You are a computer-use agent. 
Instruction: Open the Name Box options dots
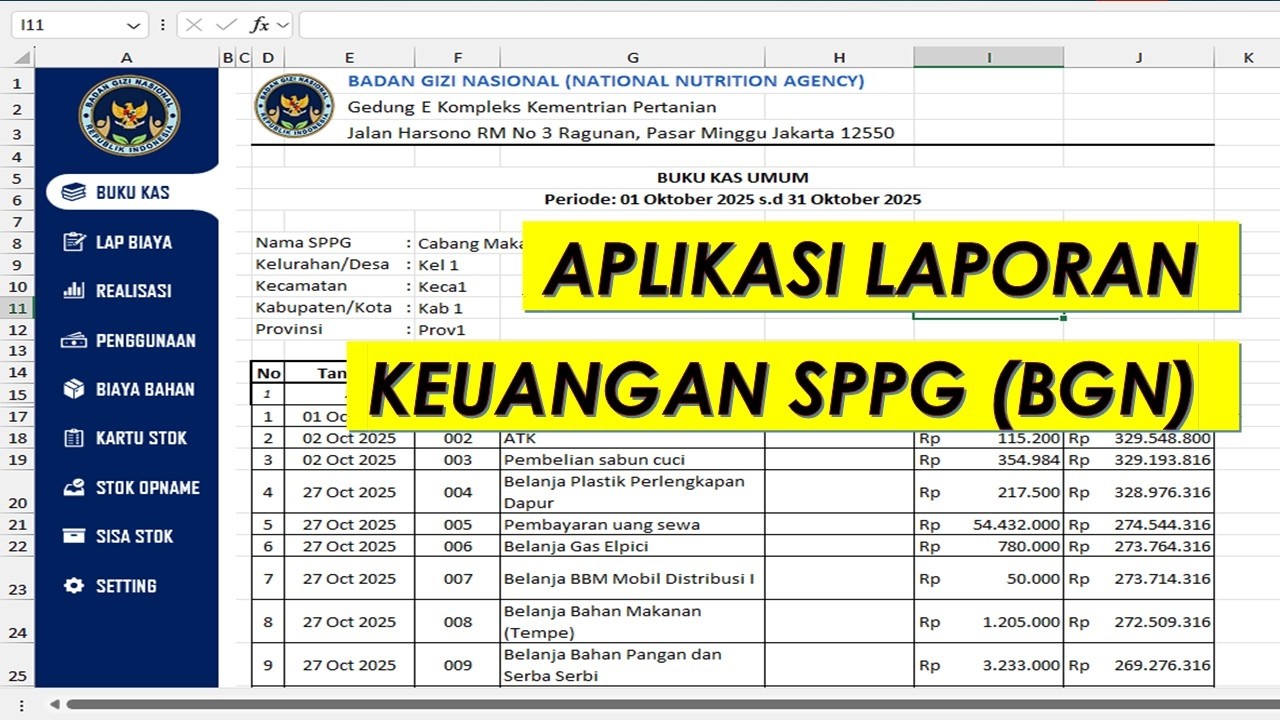(162, 25)
